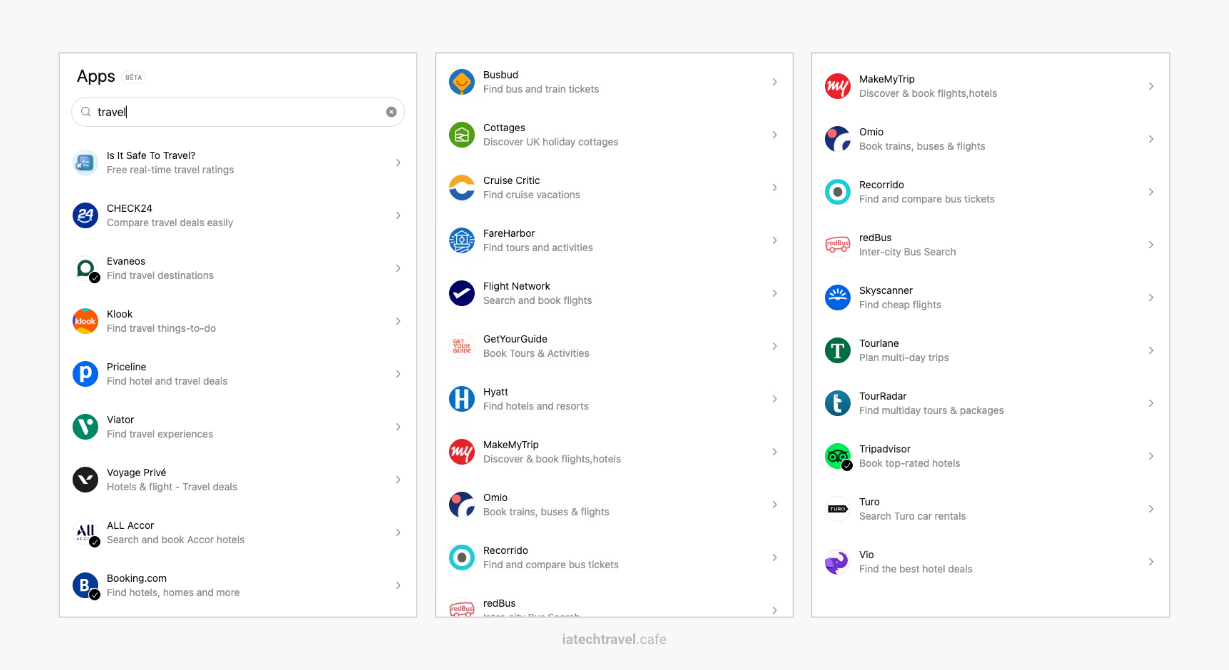Open the Tripadvisor owl icon
1229x670 pixels.
coord(837,456)
